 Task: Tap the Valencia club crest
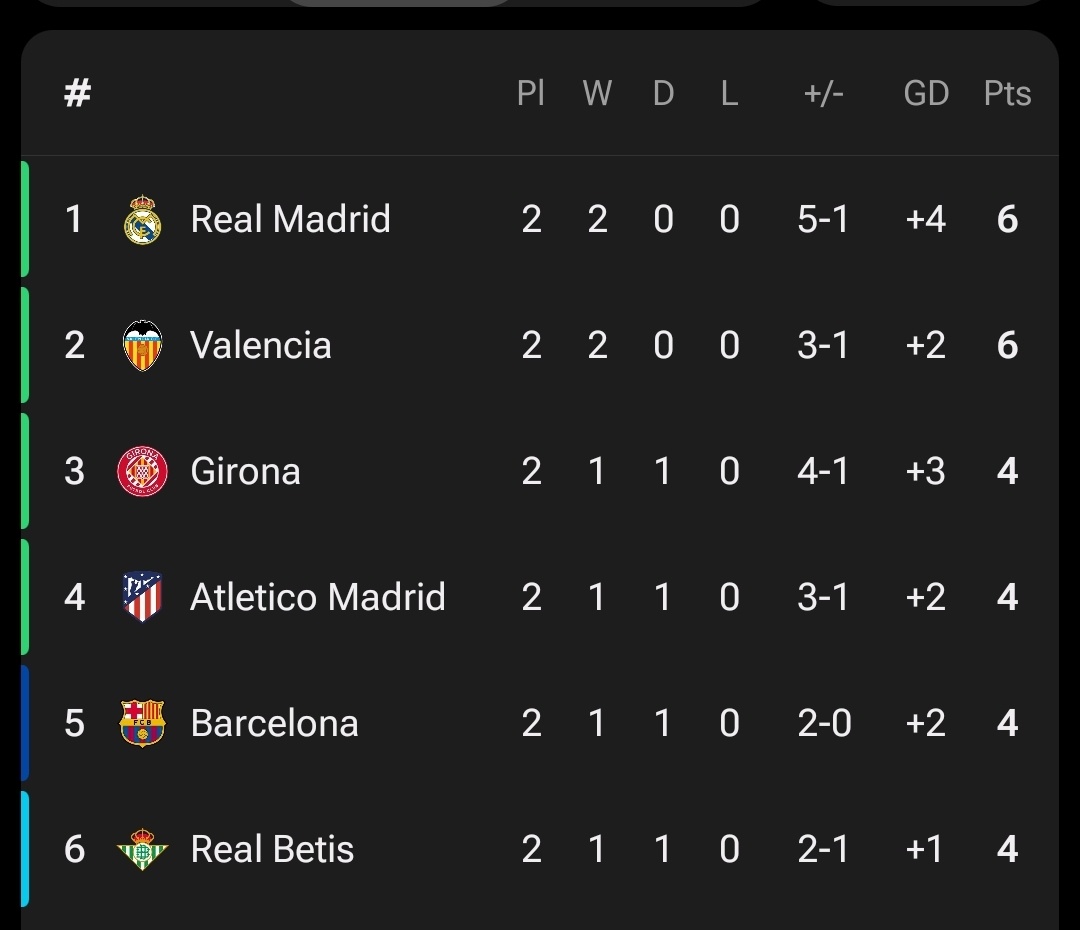click(142, 346)
